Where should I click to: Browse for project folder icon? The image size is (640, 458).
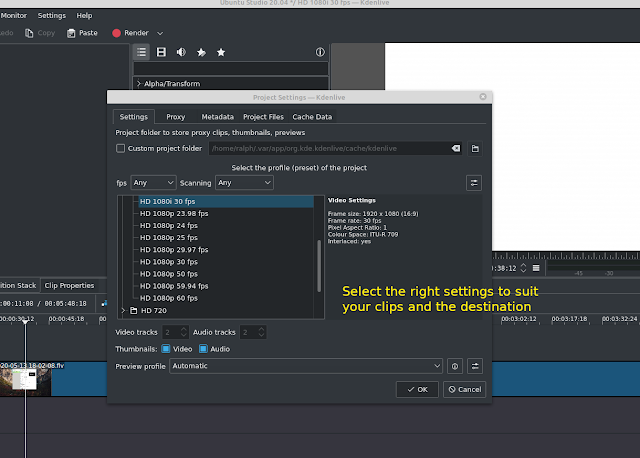tap(475, 149)
